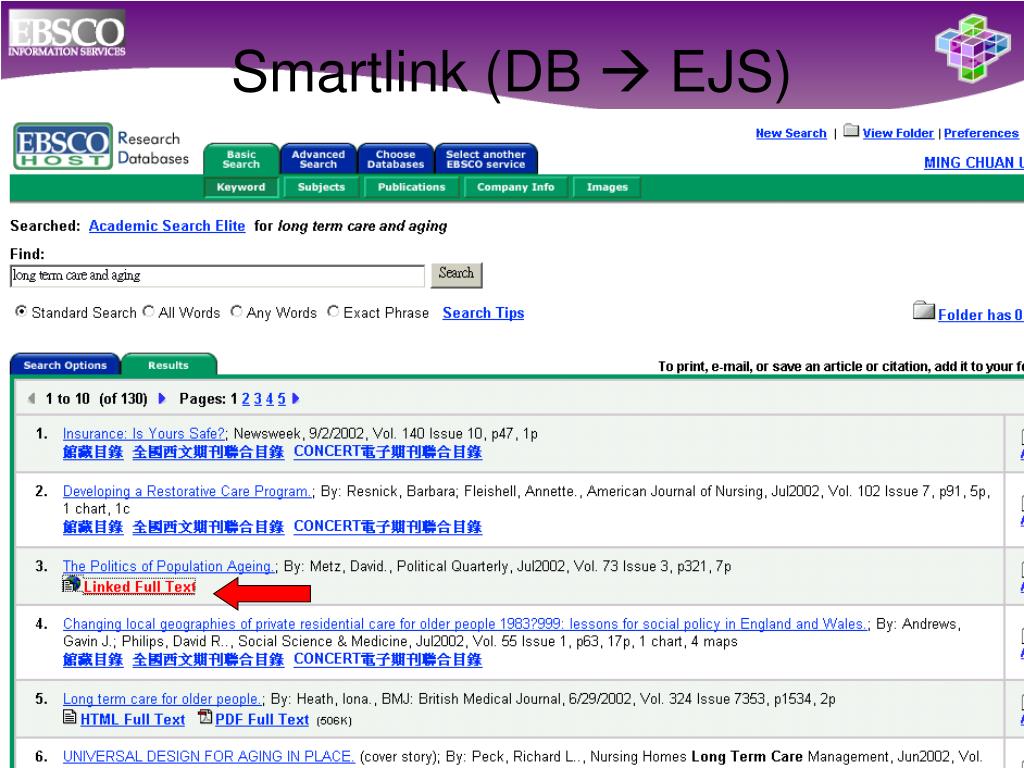1024x768 pixels.
Task: Click the PDF Full Text link
Action: pyautogui.click(x=262, y=720)
